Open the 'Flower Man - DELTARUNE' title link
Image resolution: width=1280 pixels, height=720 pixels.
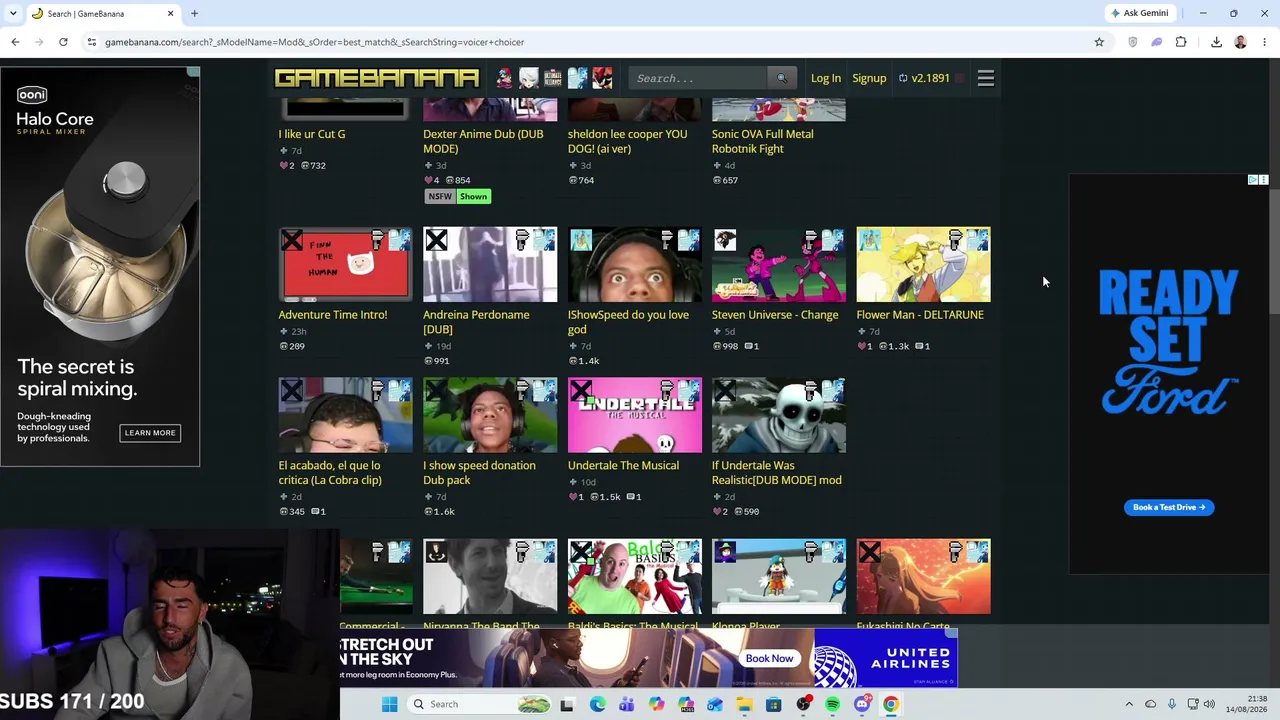pyautogui.click(x=920, y=315)
